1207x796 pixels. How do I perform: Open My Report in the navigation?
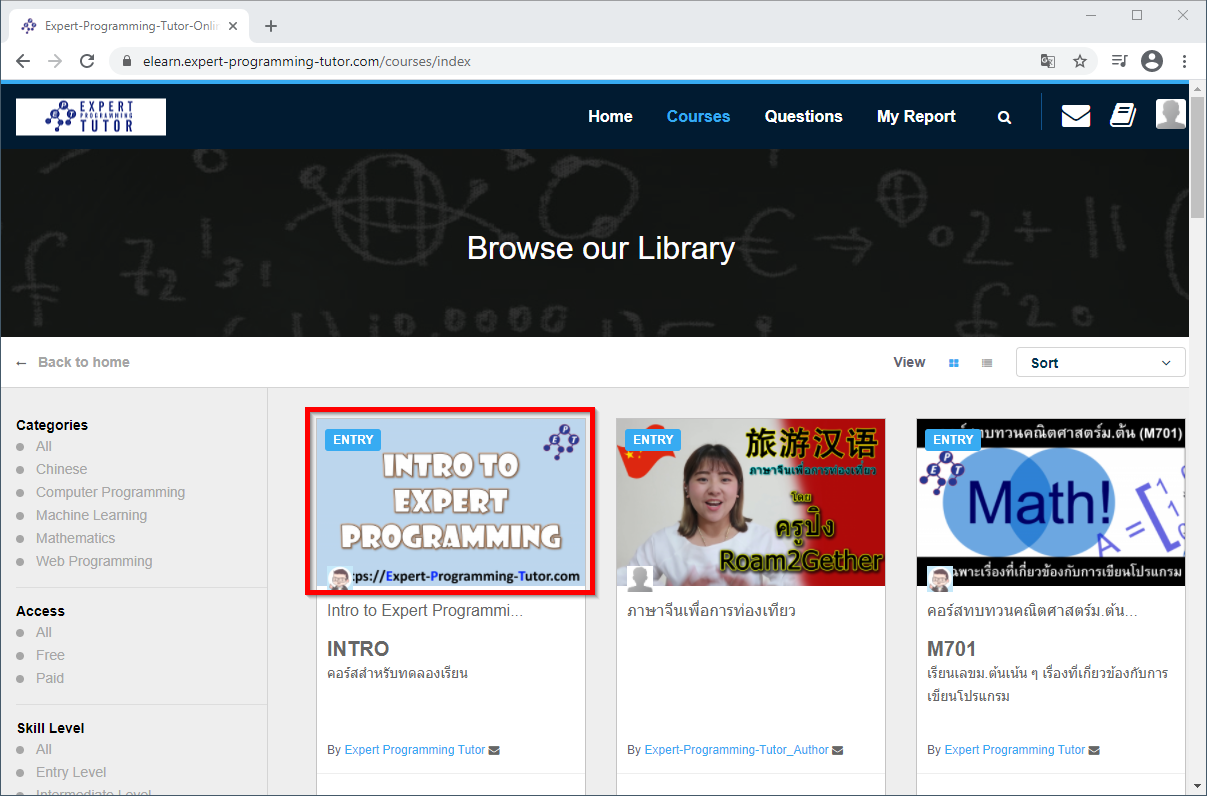(916, 116)
